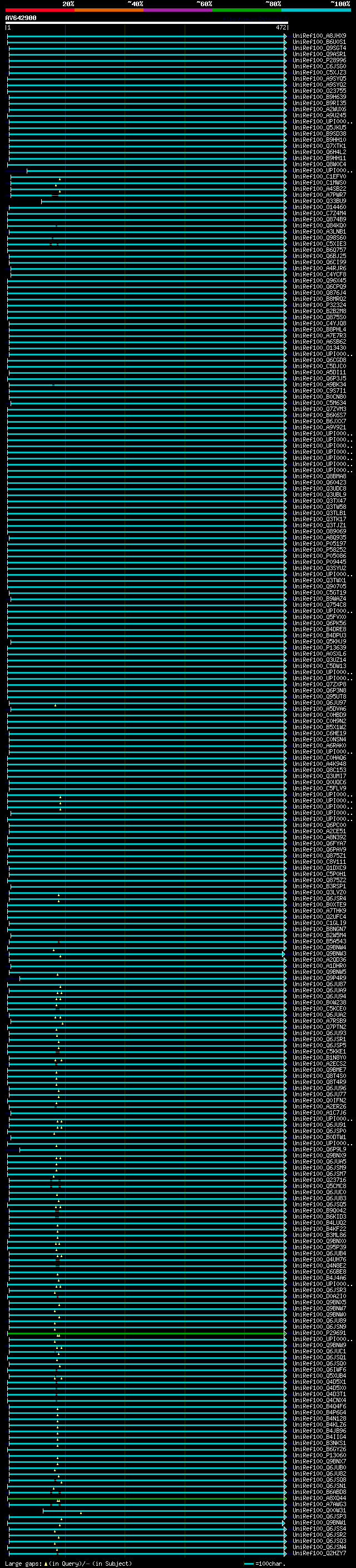Select the UniRef100_A2CE51 label
This screenshot has height=1568, width=356.
click(x=319, y=831)
